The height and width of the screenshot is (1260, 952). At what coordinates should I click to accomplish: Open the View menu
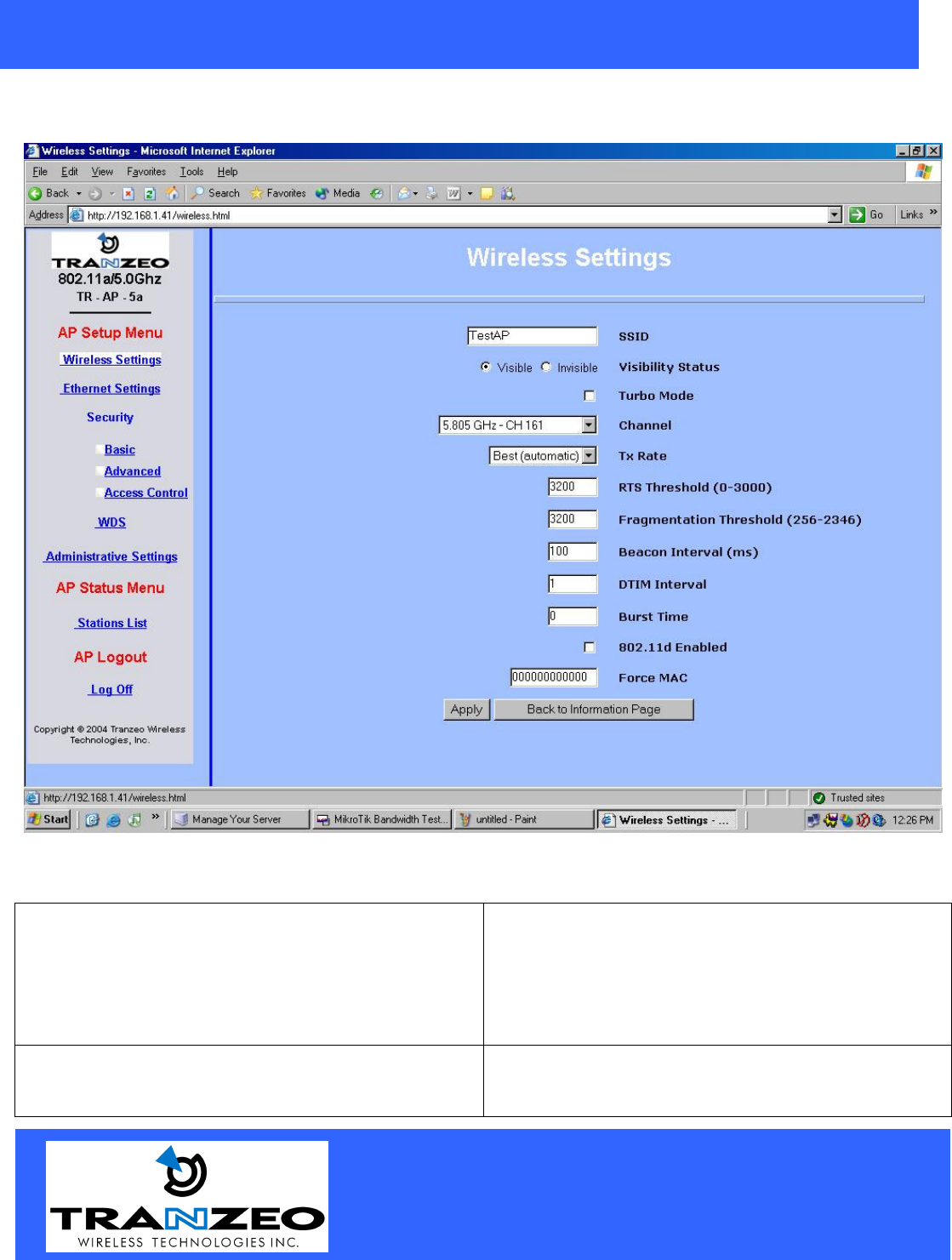point(102,172)
